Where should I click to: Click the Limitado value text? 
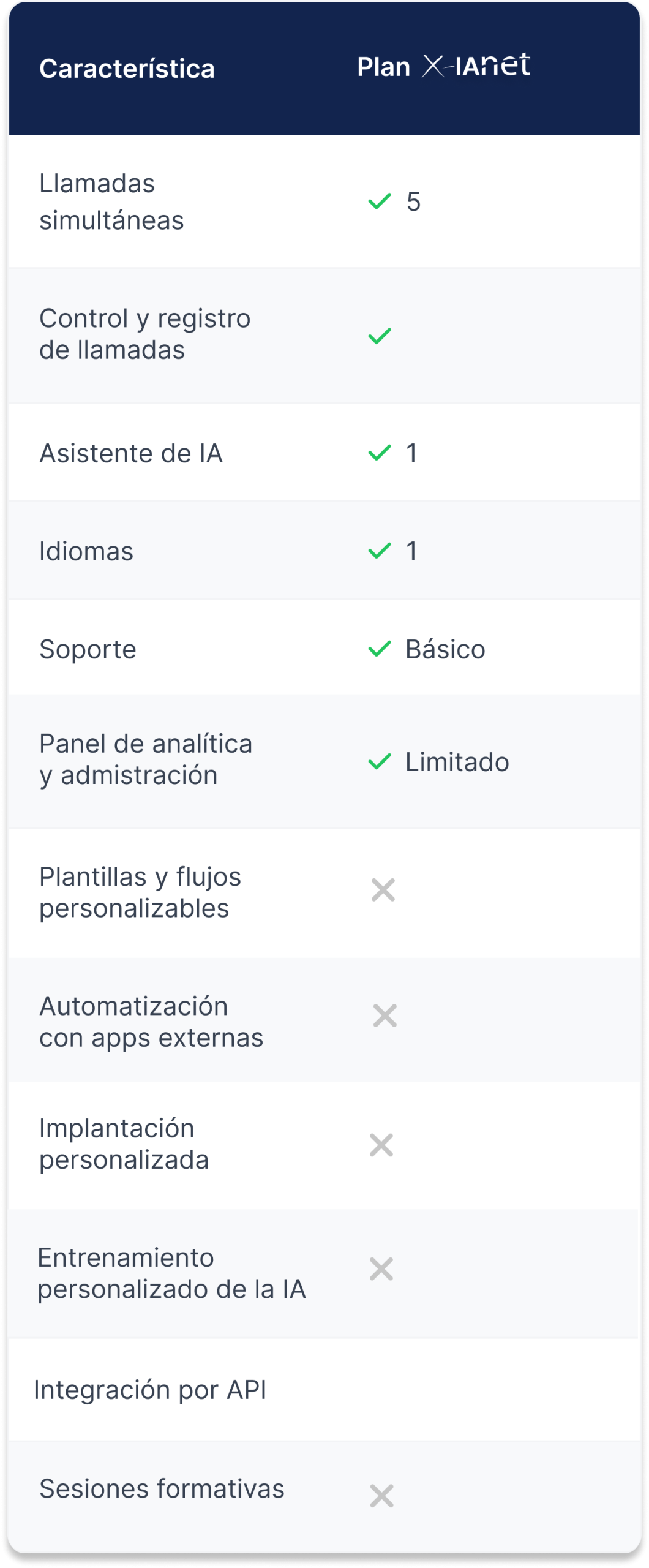coord(457,762)
